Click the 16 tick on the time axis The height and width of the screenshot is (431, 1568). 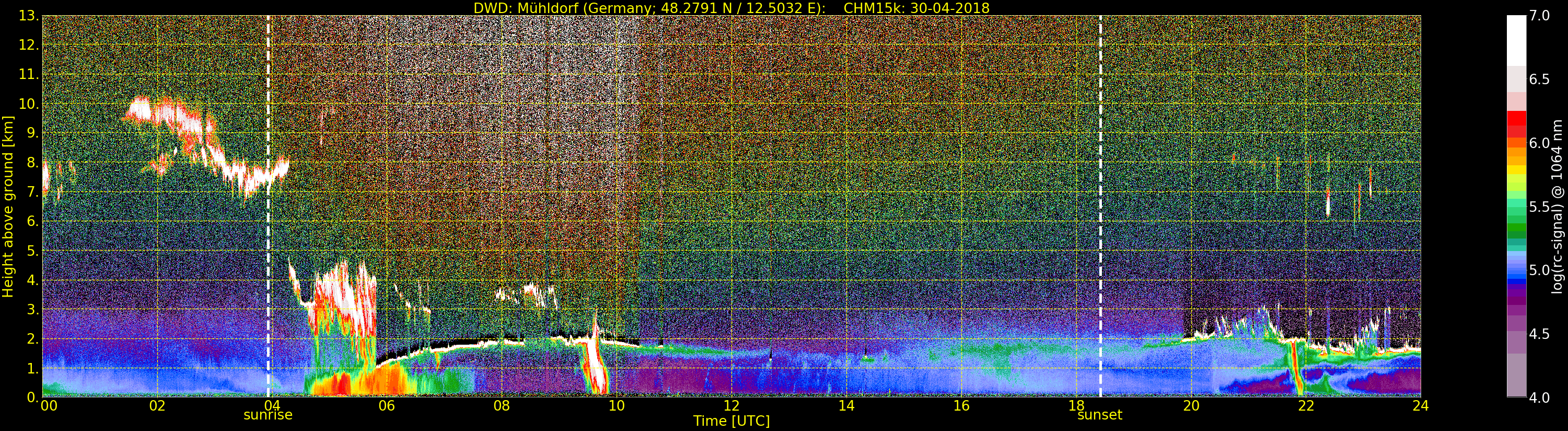961,406
